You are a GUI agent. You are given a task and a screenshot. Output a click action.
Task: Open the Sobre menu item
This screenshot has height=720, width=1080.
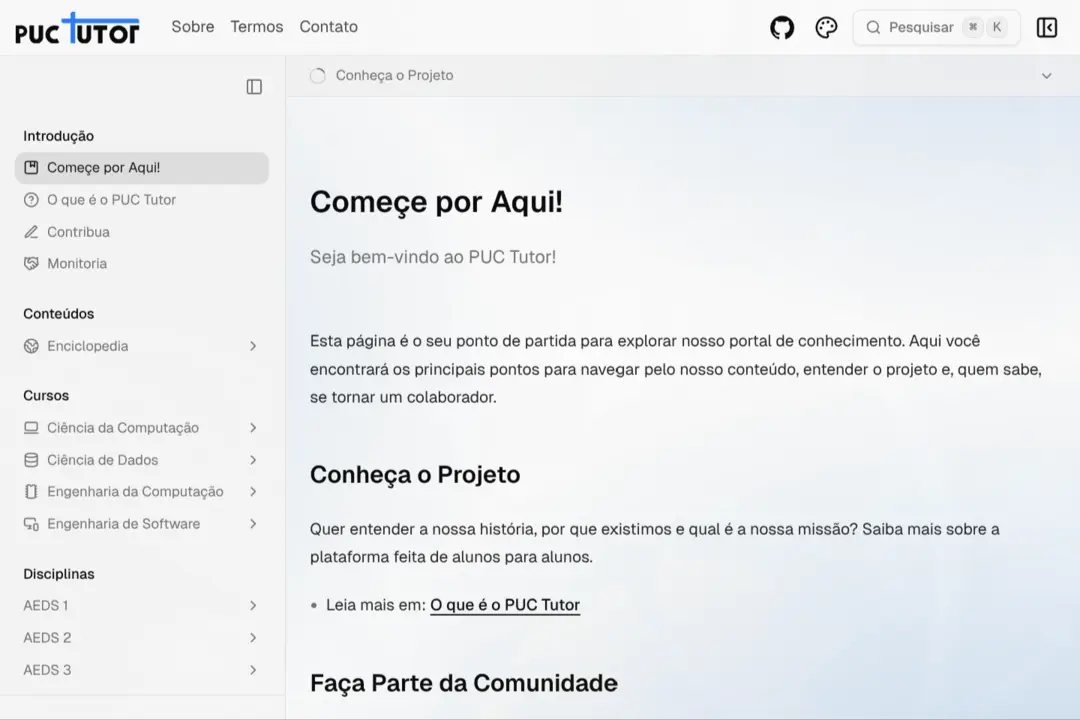[193, 27]
